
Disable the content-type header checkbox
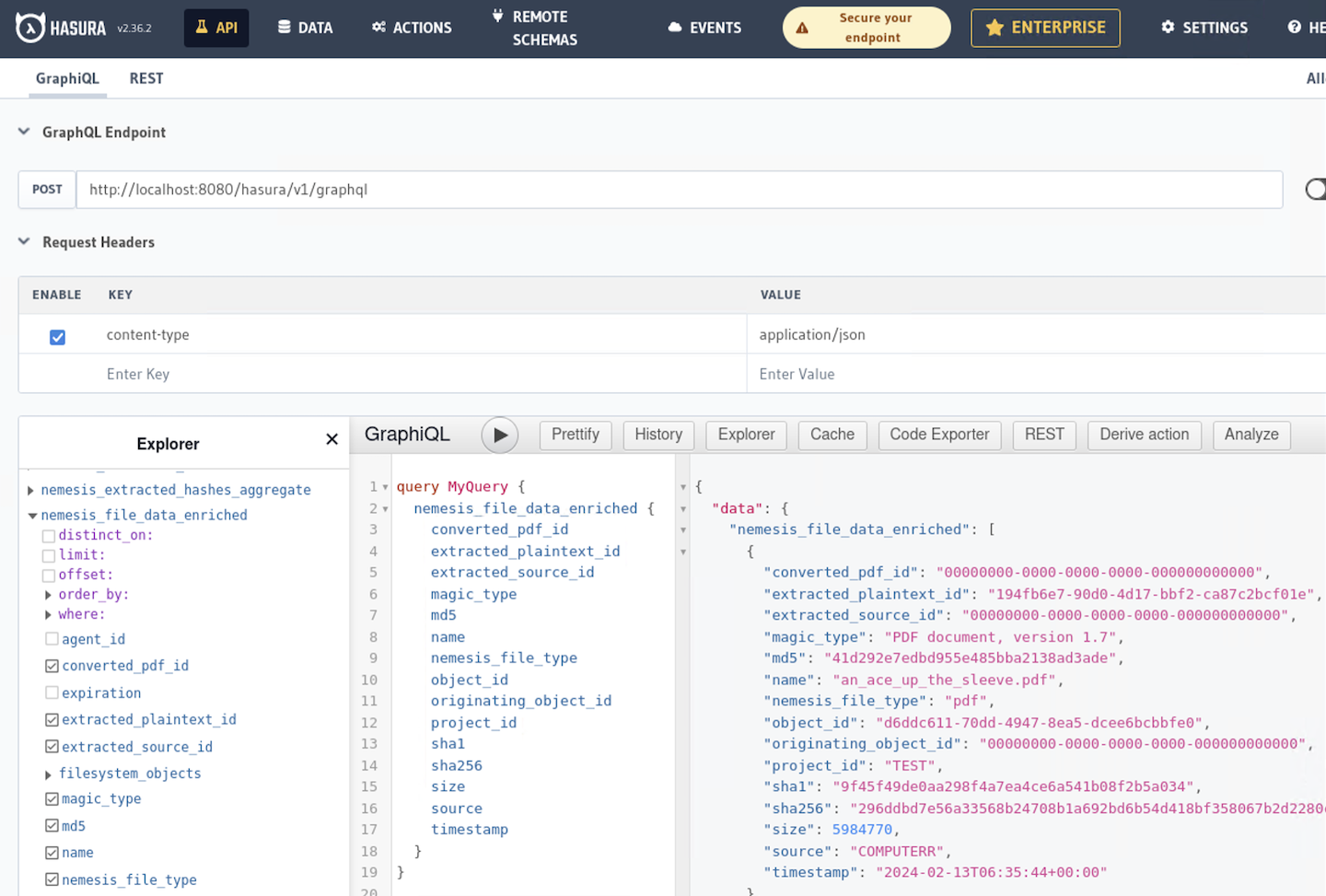(57, 336)
